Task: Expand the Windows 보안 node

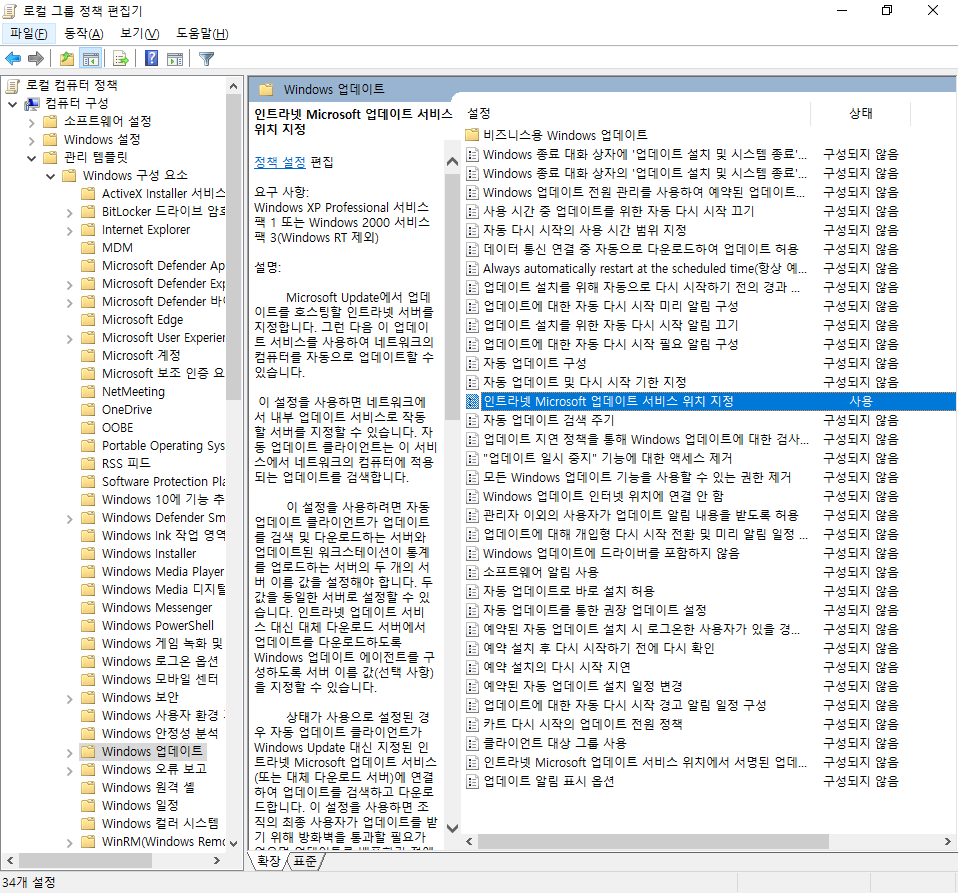Action: [x=70, y=699]
